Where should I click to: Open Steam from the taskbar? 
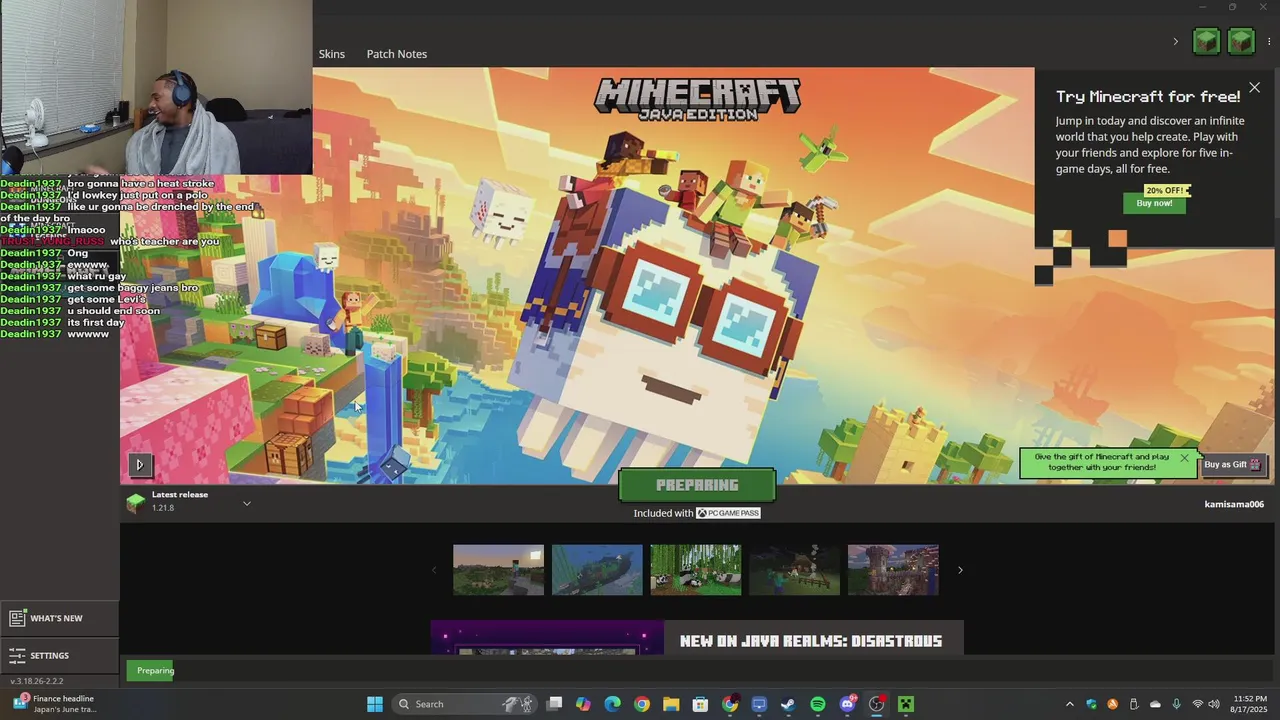tap(788, 704)
